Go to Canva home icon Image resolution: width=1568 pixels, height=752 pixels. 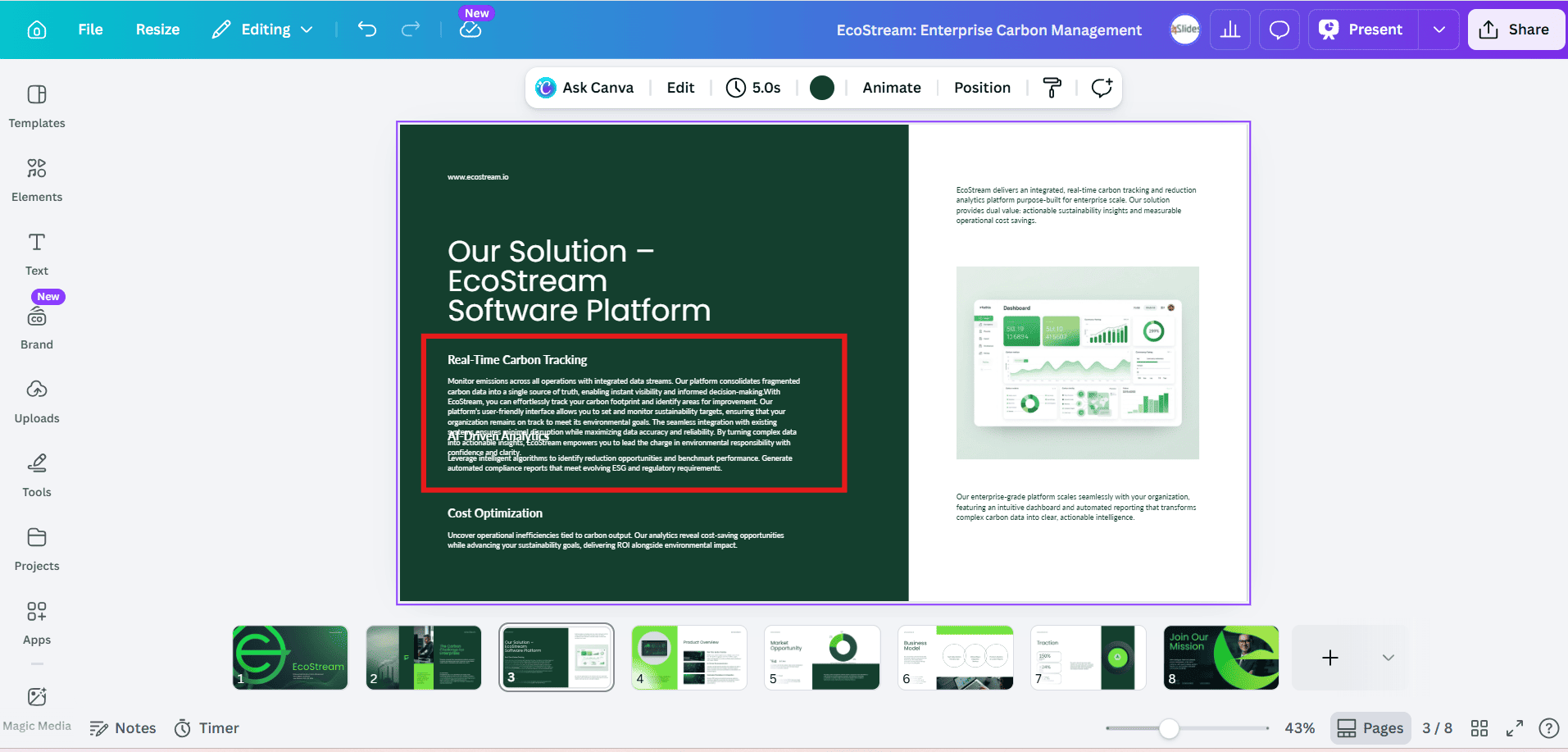37,30
